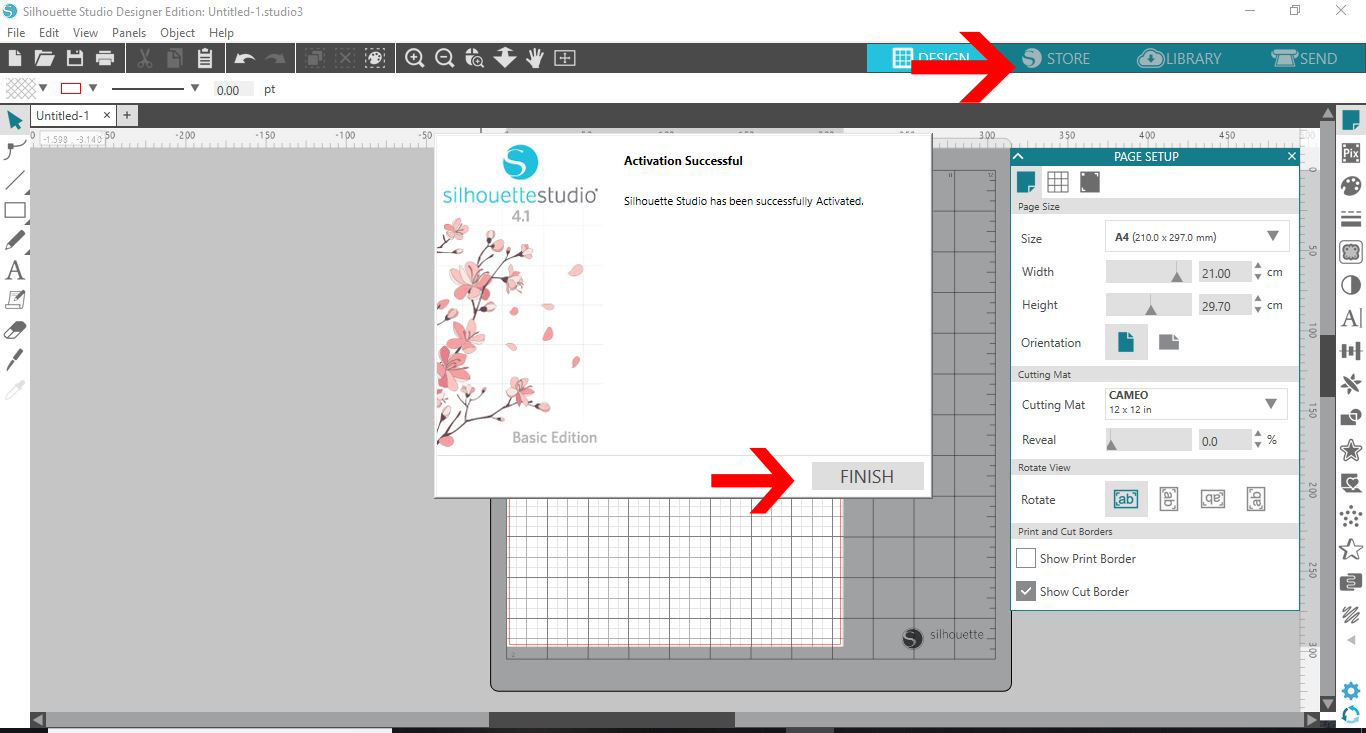Image resolution: width=1366 pixels, height=733 pixels.
Task: Open the Panels menu
Action: point(129,32)
